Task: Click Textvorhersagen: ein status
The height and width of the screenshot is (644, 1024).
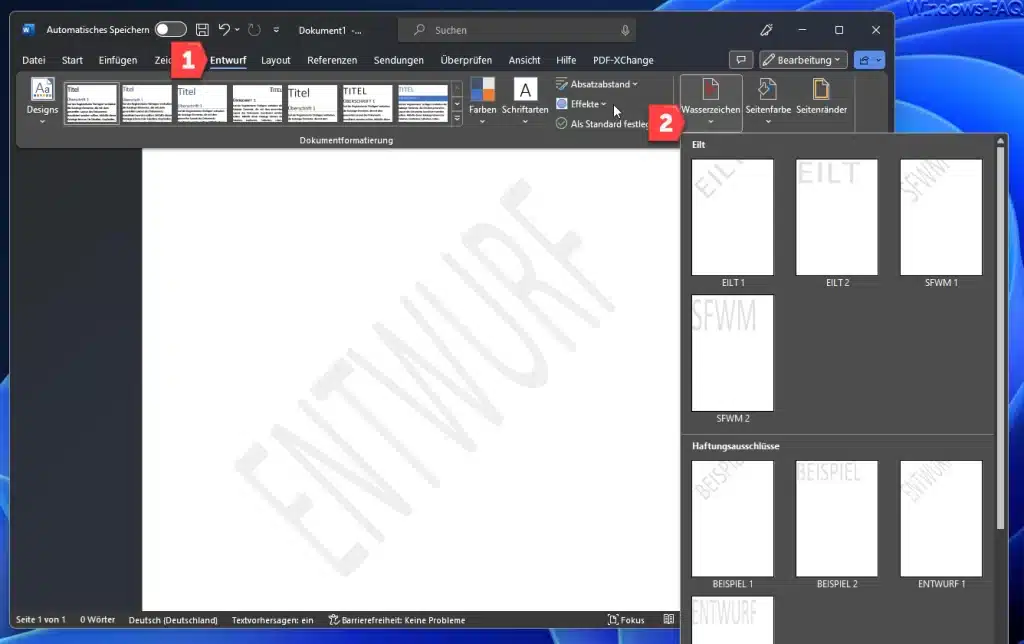Action: pyautogui.click(x=272, y=620)
